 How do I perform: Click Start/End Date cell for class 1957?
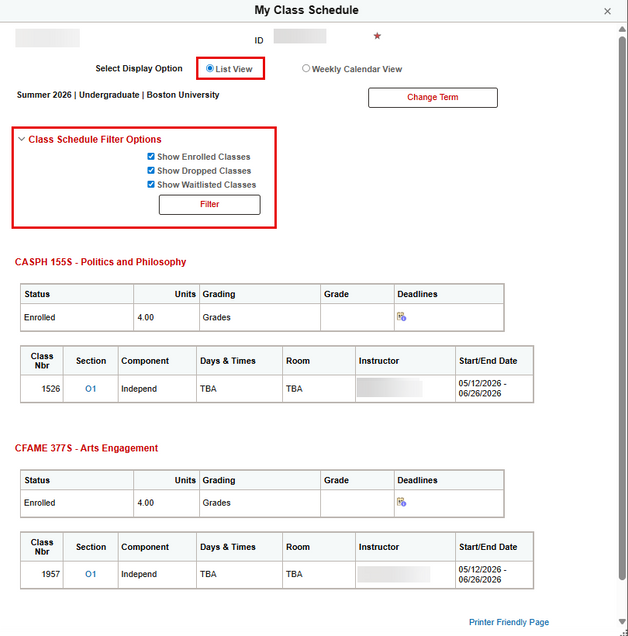494,574
